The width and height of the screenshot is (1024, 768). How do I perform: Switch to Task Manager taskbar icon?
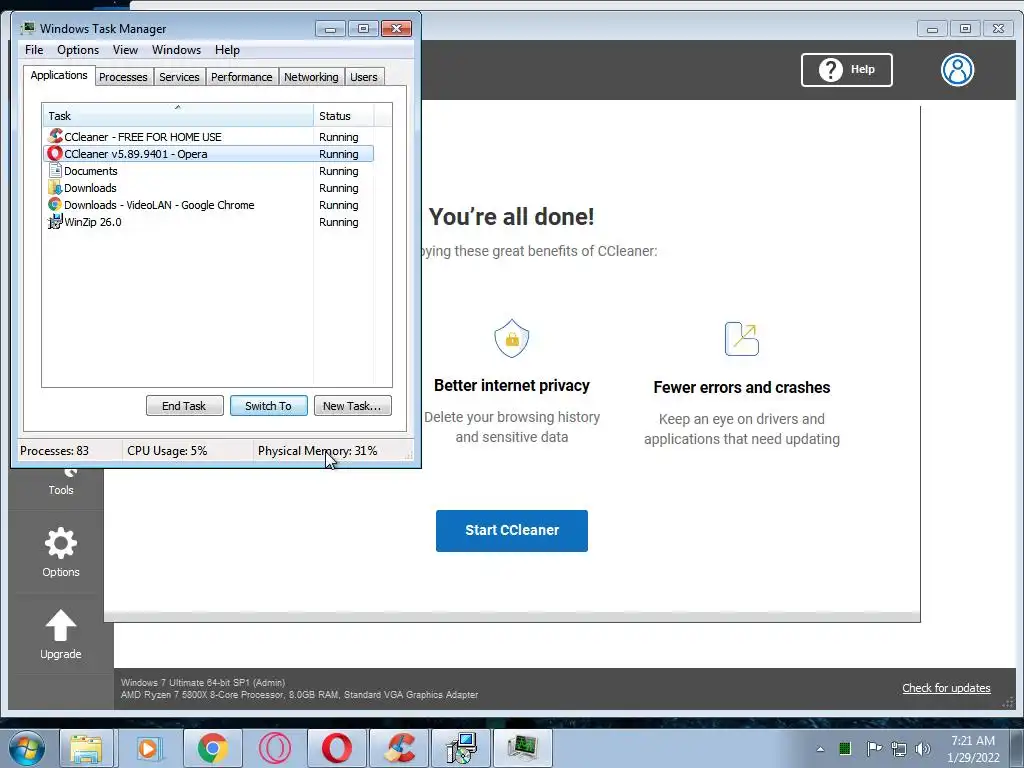pos(523,748)
